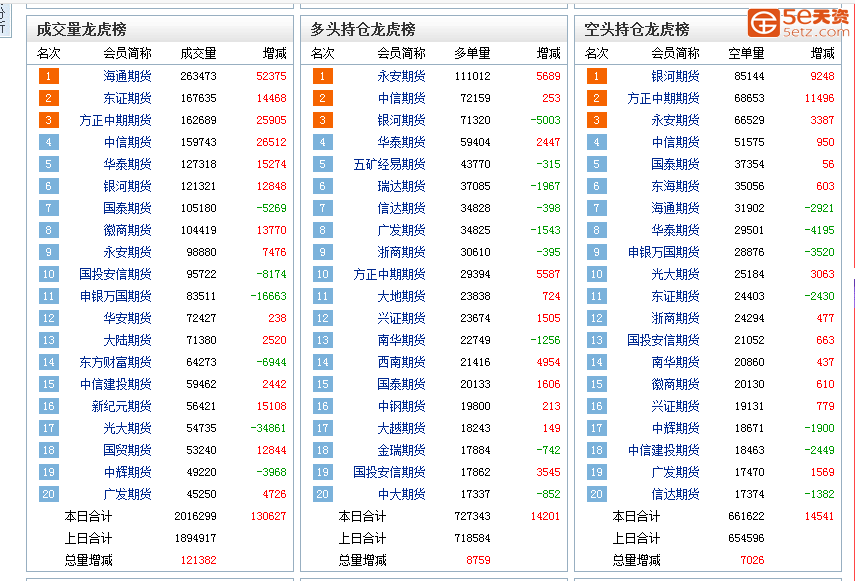The width and height of the screenshot is (855, 581).
Task: Click the 大地期货 member link
Action: (401, 296)
